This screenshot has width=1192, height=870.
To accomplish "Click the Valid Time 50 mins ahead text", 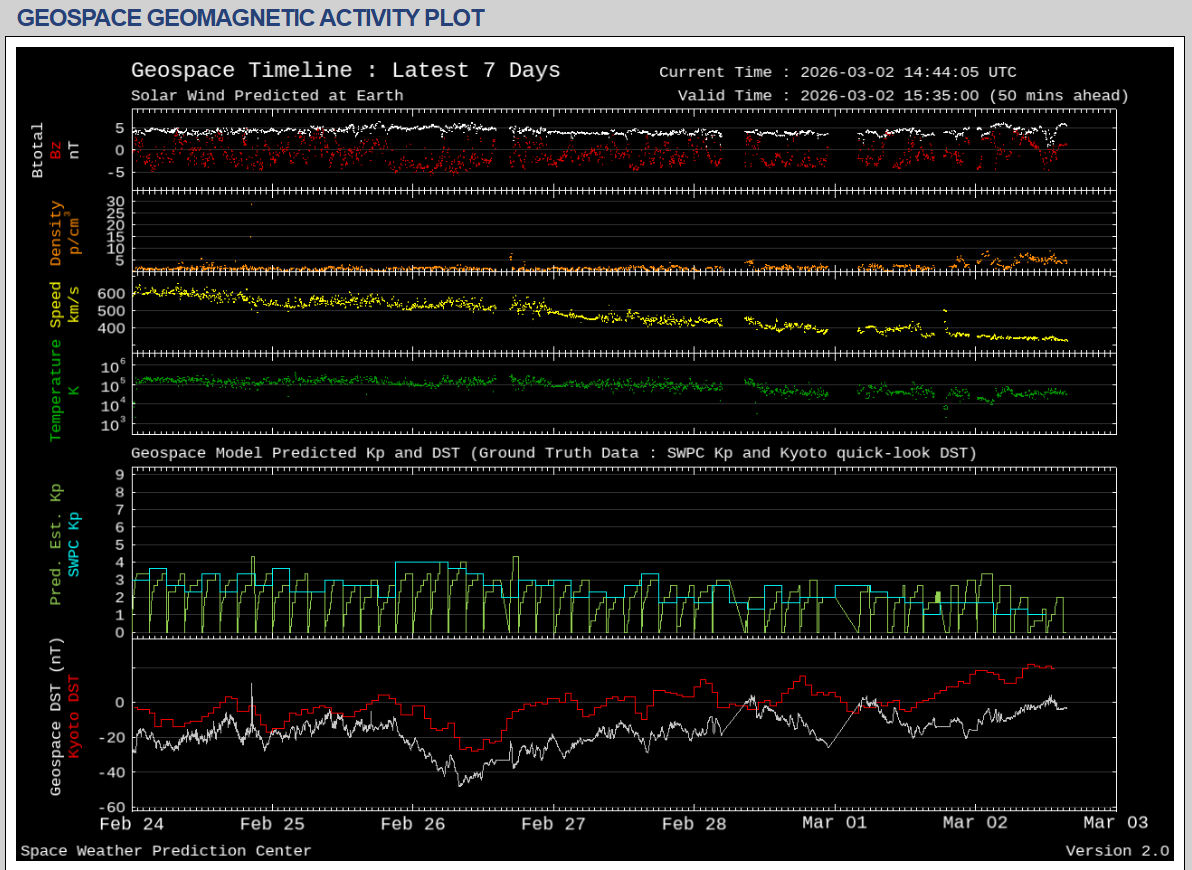I will coord(902,96).
